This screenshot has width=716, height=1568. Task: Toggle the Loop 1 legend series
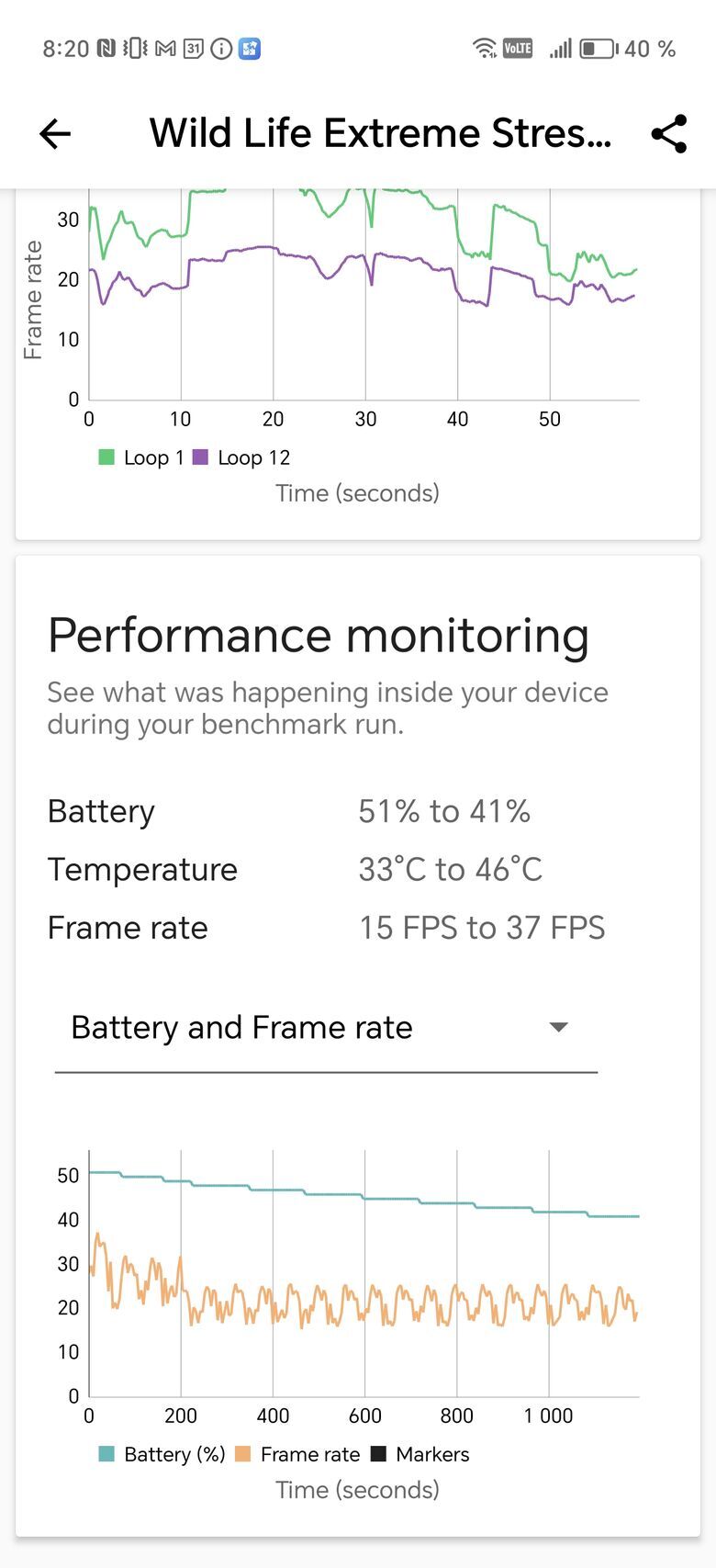[141, 457]
